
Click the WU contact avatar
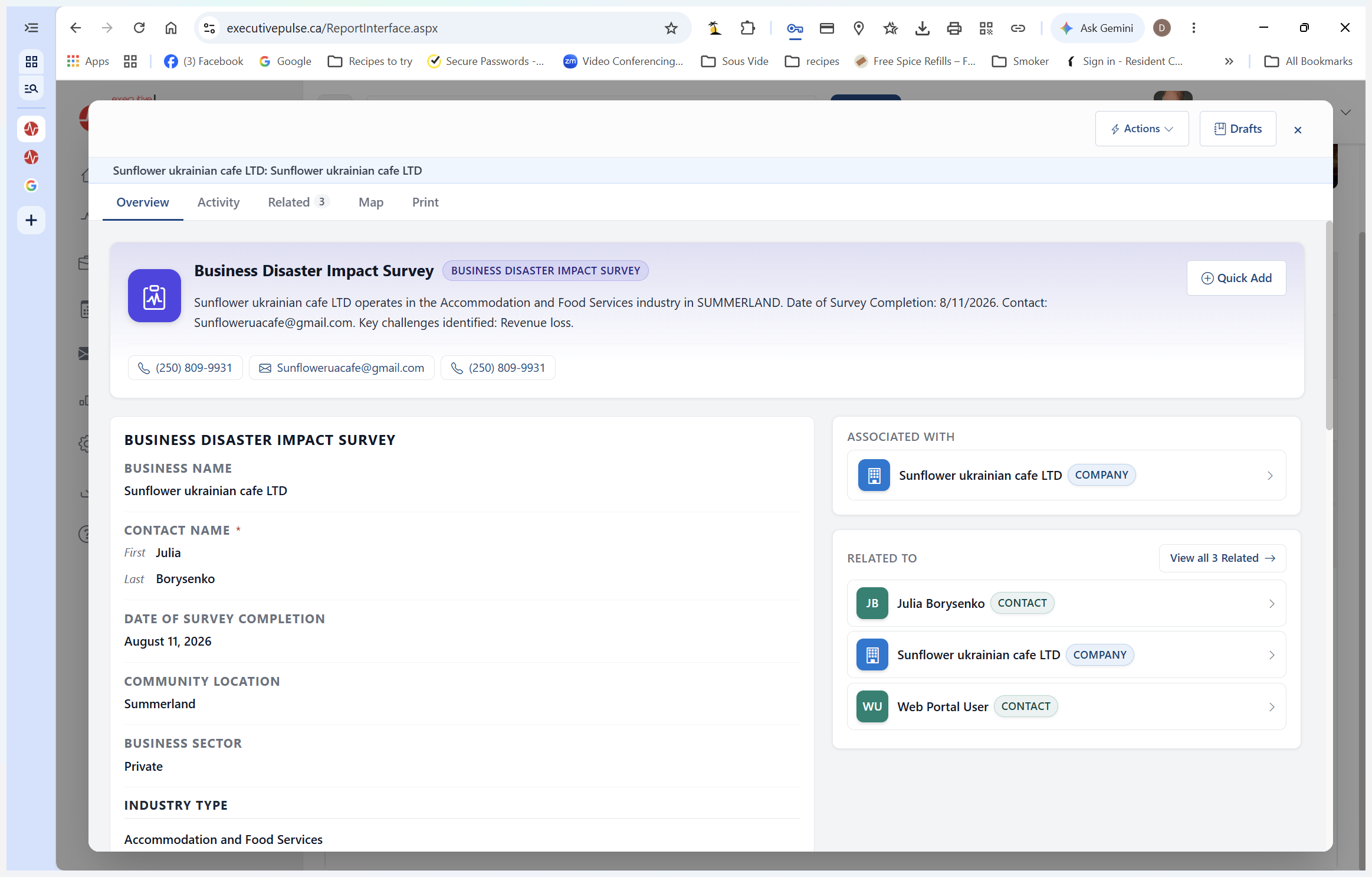(872, 706)
